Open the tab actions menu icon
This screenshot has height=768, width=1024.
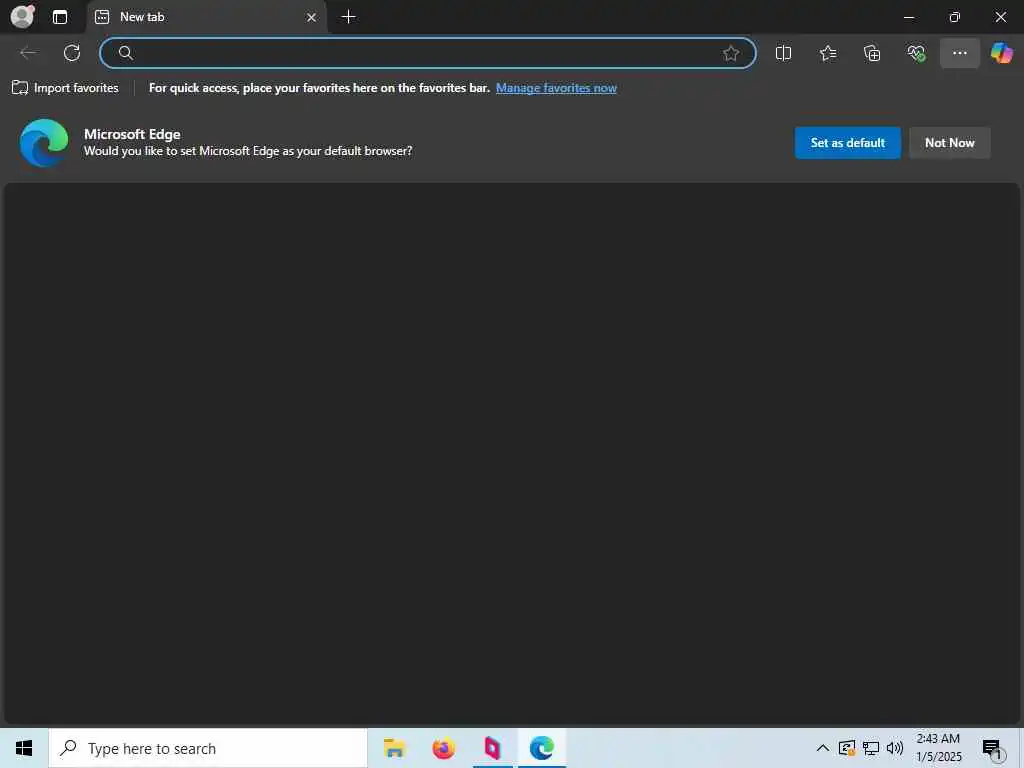click(60, 17)
